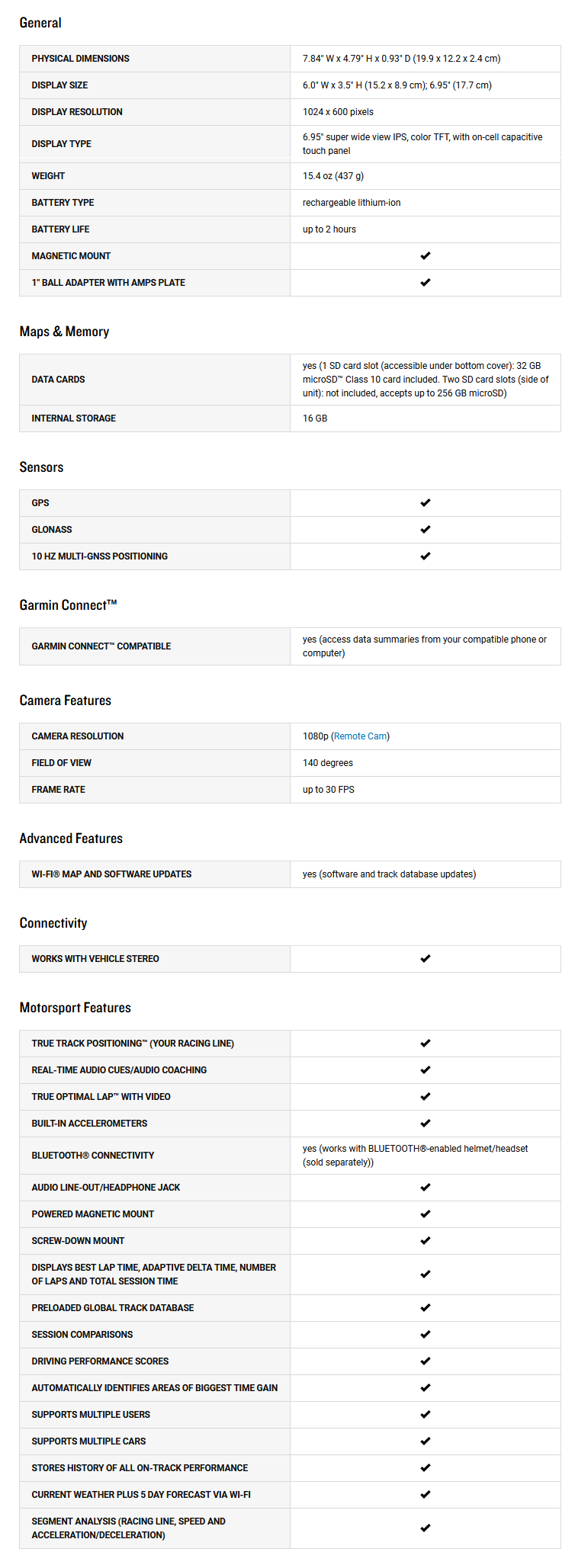
Task: Click the GLONASS checkmark icon
Action: click(426, 530)
